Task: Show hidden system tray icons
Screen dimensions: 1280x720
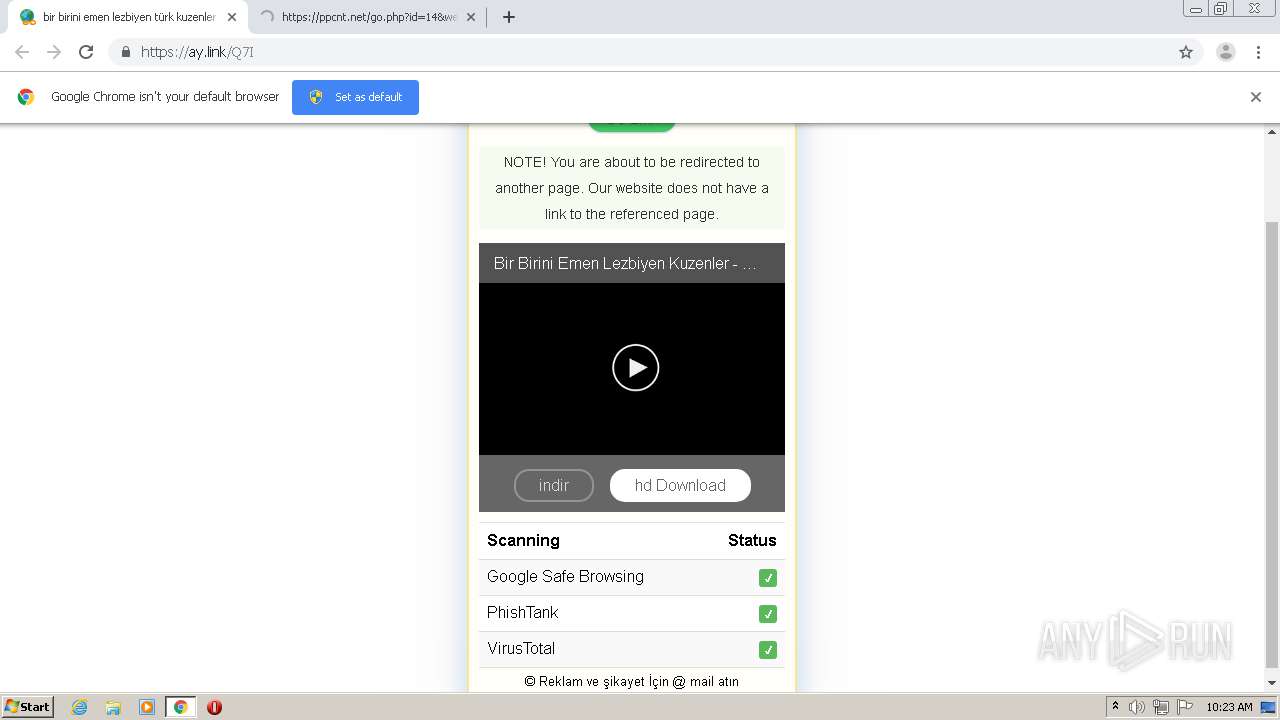Action: (x=1116, y=707)
